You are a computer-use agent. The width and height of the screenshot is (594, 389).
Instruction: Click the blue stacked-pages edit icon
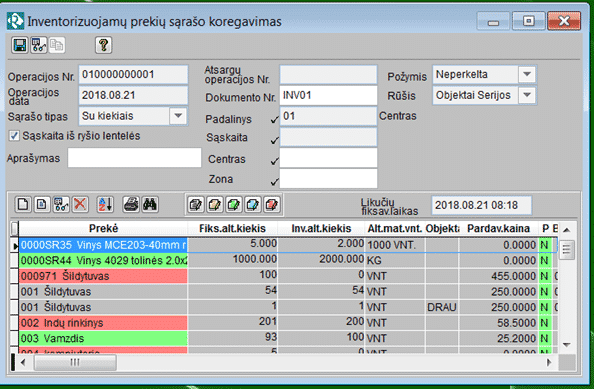click(253, 205)
